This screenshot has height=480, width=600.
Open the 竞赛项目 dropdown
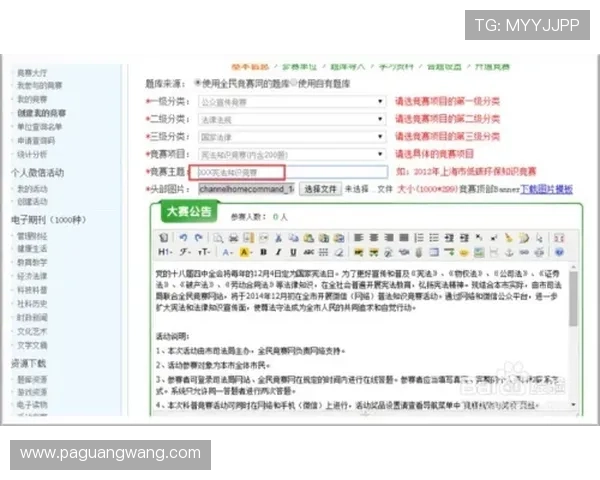pyautogui.click(x=292, y=154)
